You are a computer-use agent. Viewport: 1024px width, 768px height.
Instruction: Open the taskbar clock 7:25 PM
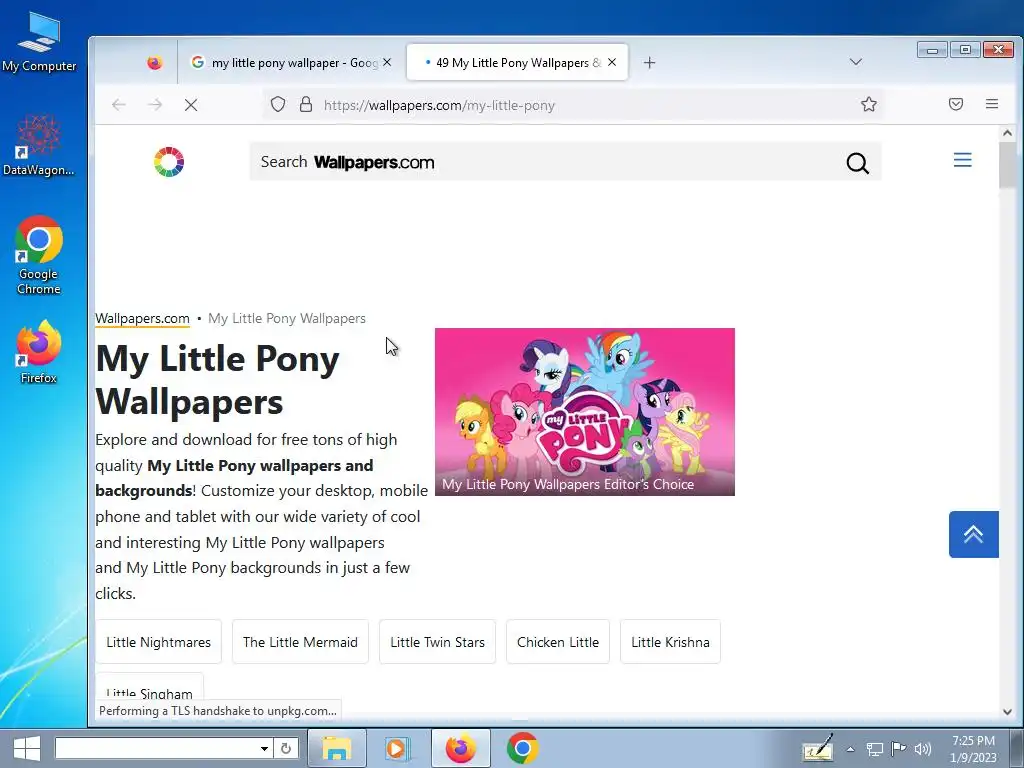pyautogui.click(x=973, y=748)
